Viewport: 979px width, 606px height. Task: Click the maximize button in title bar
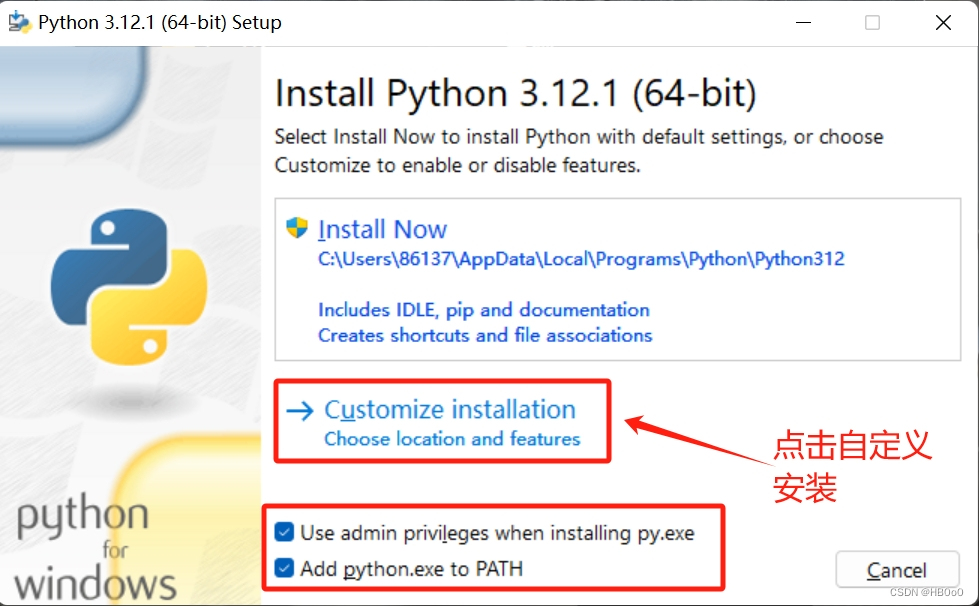point(872,22)
